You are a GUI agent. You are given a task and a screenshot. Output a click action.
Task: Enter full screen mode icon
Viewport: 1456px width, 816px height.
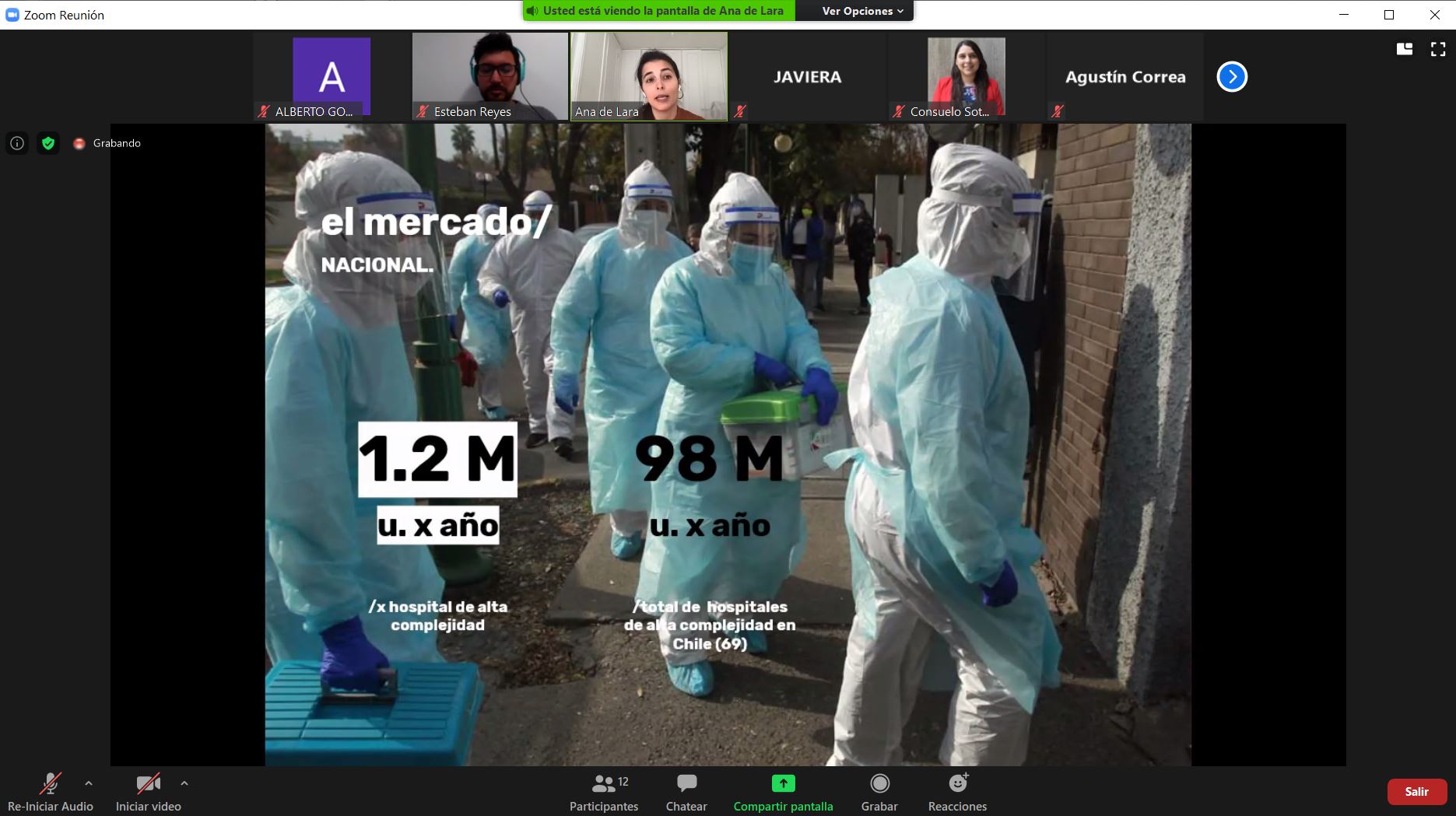coord(1438,49)
